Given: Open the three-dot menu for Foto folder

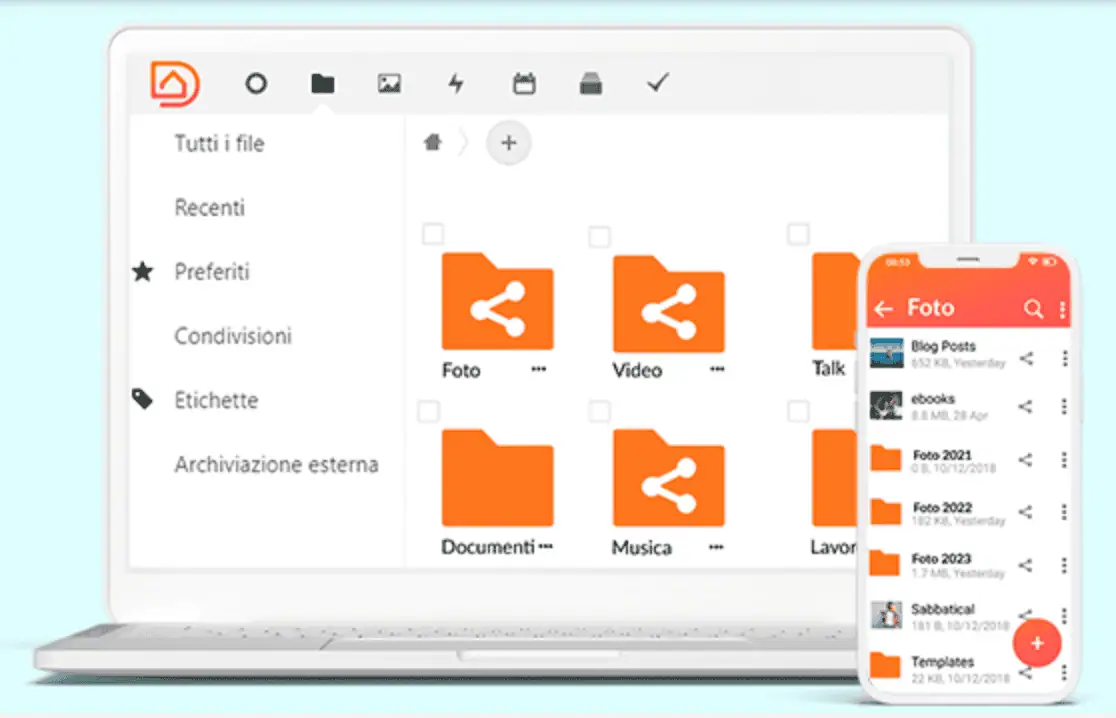Looking at the screenshot, I should [539, 370].
